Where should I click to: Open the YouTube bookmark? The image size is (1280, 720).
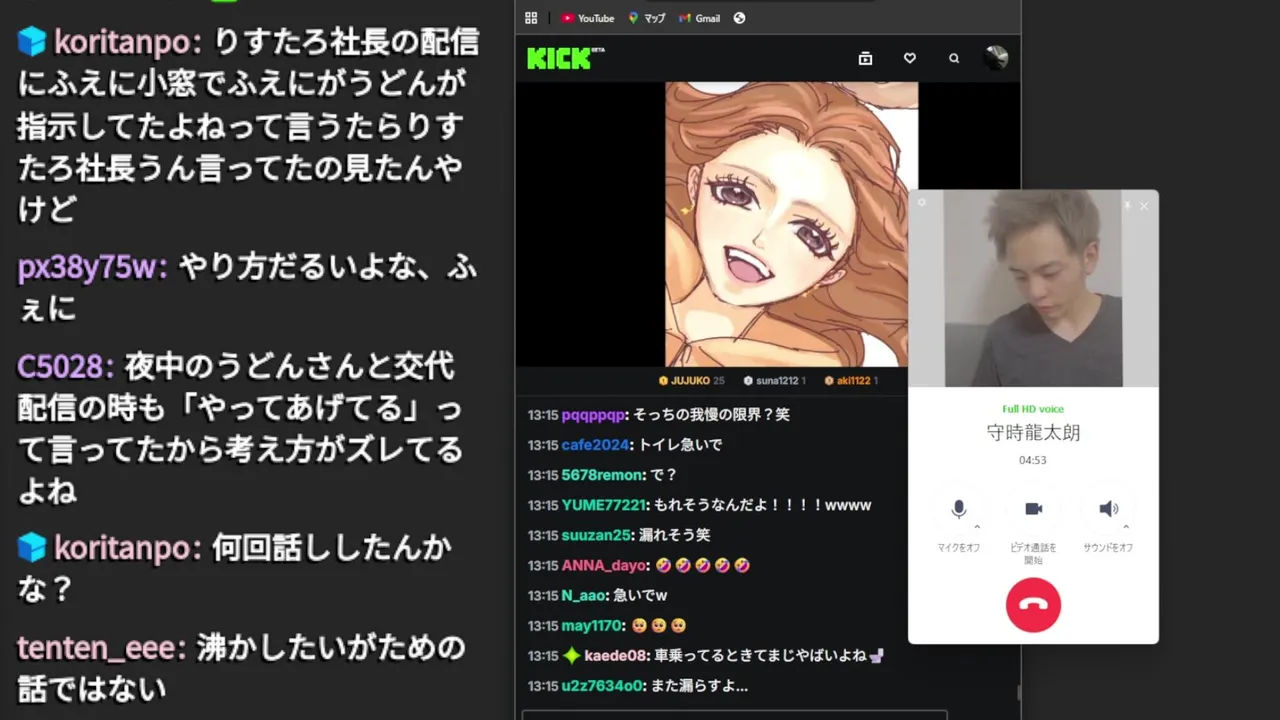(587, 18)
